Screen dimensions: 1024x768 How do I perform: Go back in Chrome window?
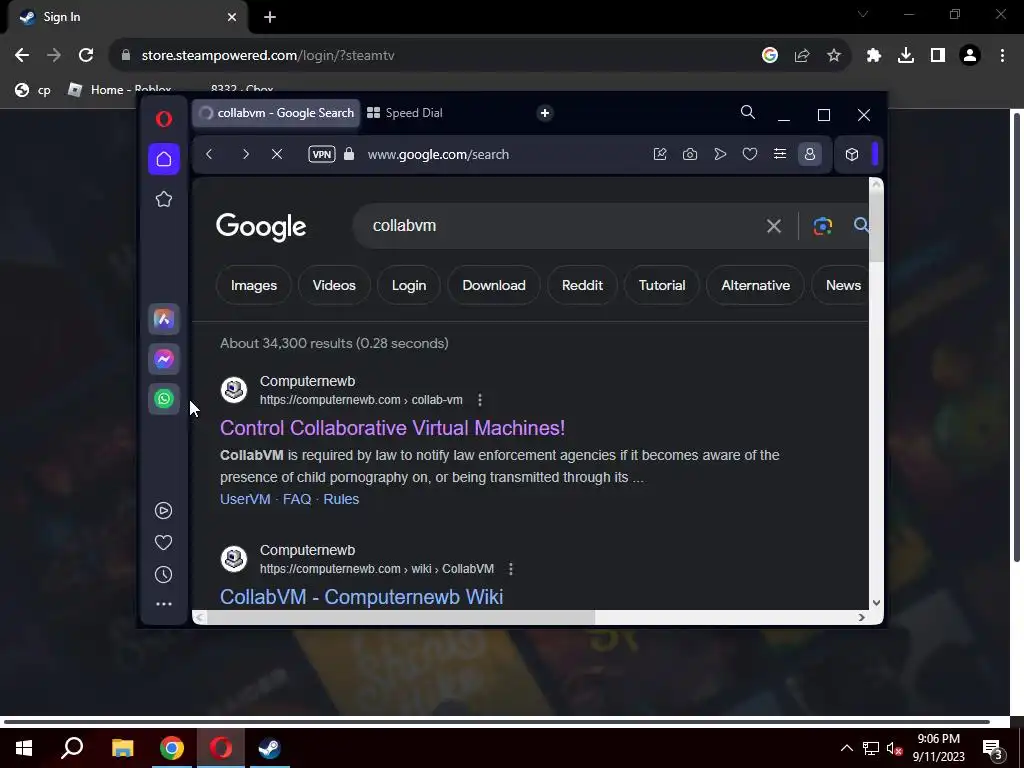[x=22, y=56]
